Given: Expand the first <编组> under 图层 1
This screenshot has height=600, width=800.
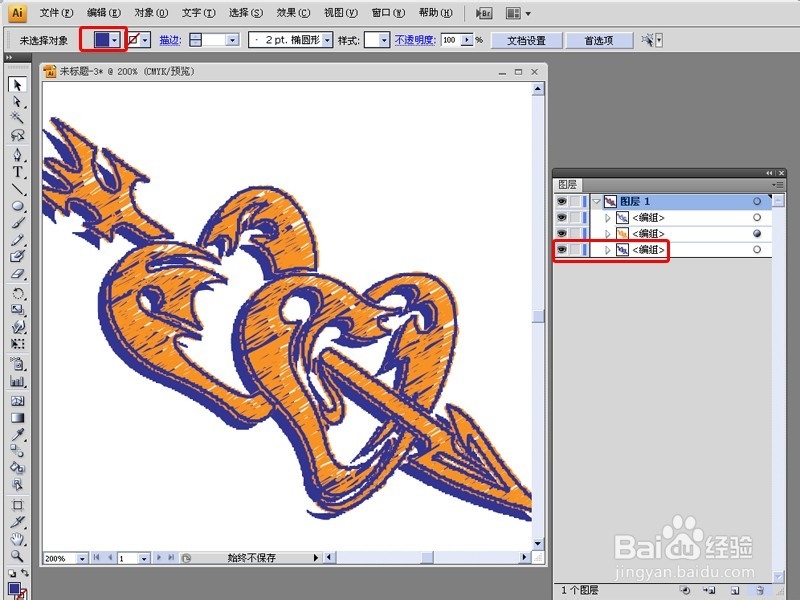Looking at the screenshot, I should (608, 218).
